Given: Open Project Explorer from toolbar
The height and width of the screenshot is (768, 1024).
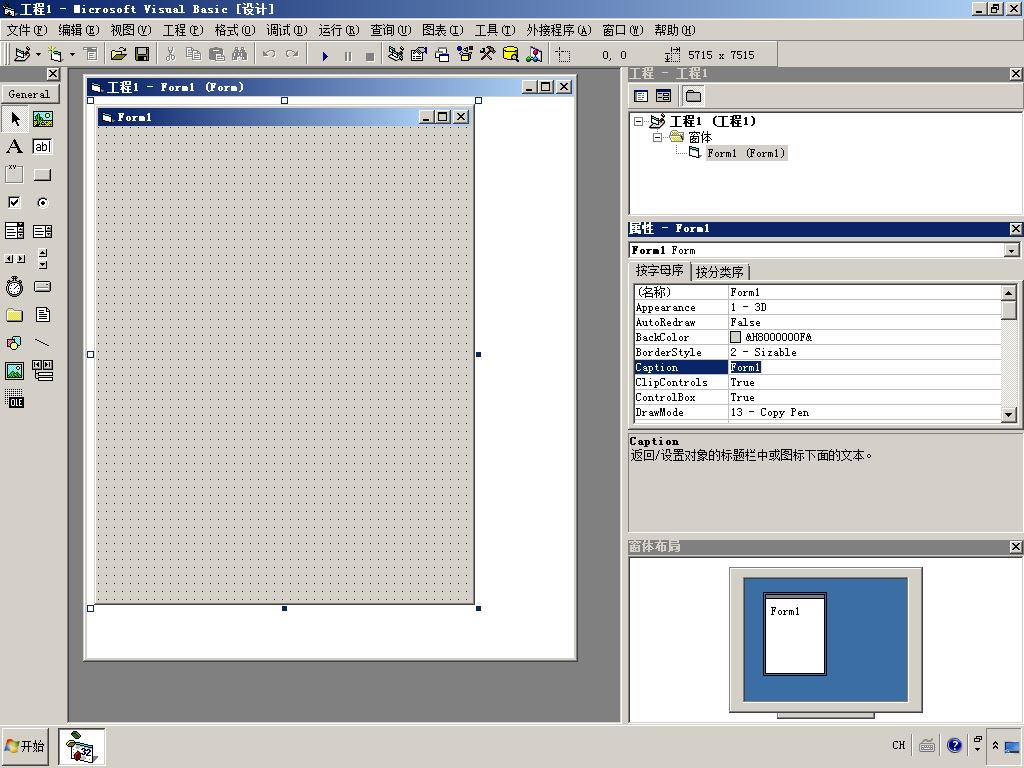Looking at the screenshot, I should click(395, 55).
